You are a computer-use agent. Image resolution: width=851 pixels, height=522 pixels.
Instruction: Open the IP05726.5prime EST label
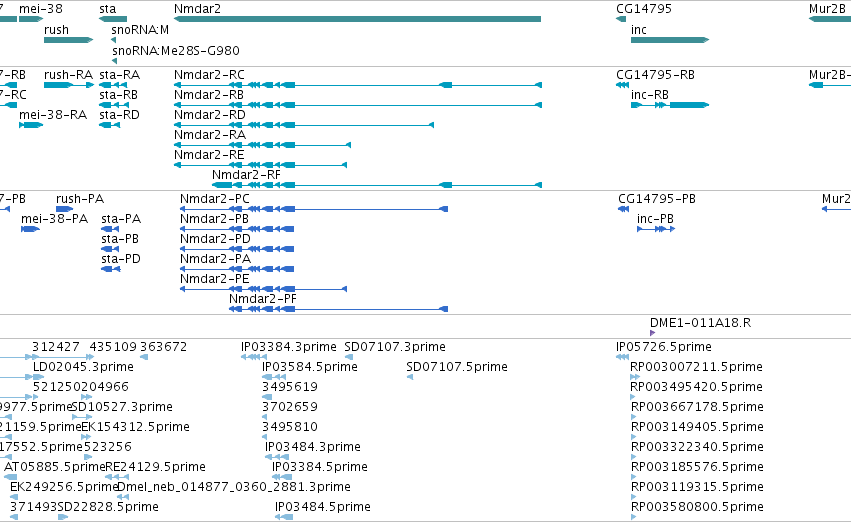click(664, 347)
